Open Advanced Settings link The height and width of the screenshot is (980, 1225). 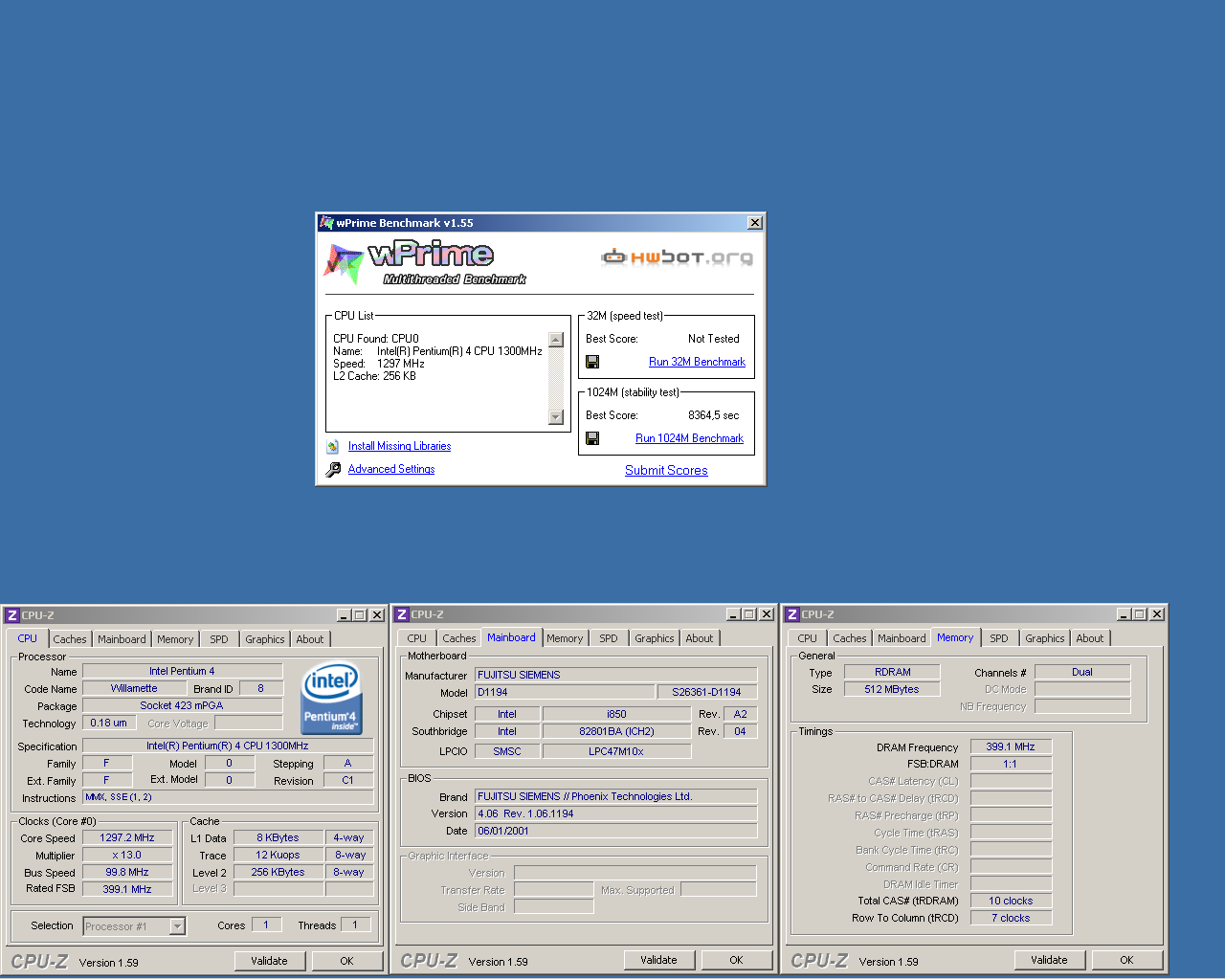[391, 469]
